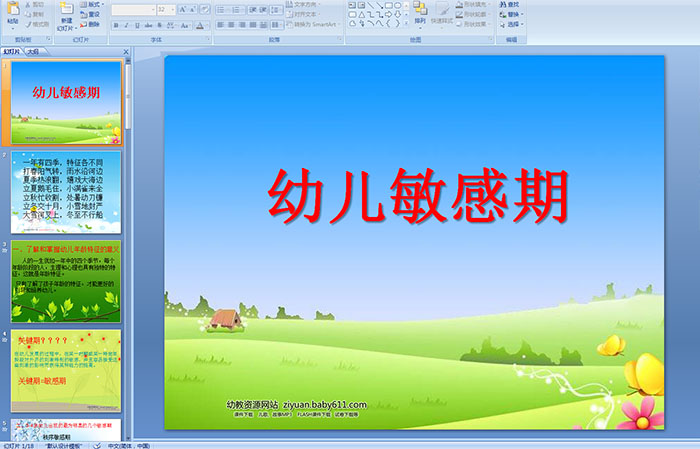Image resolution: width=700 pixels, height=449 pixels.
Task: Select the Arrow line shape
Action: [x=379, y=5]
